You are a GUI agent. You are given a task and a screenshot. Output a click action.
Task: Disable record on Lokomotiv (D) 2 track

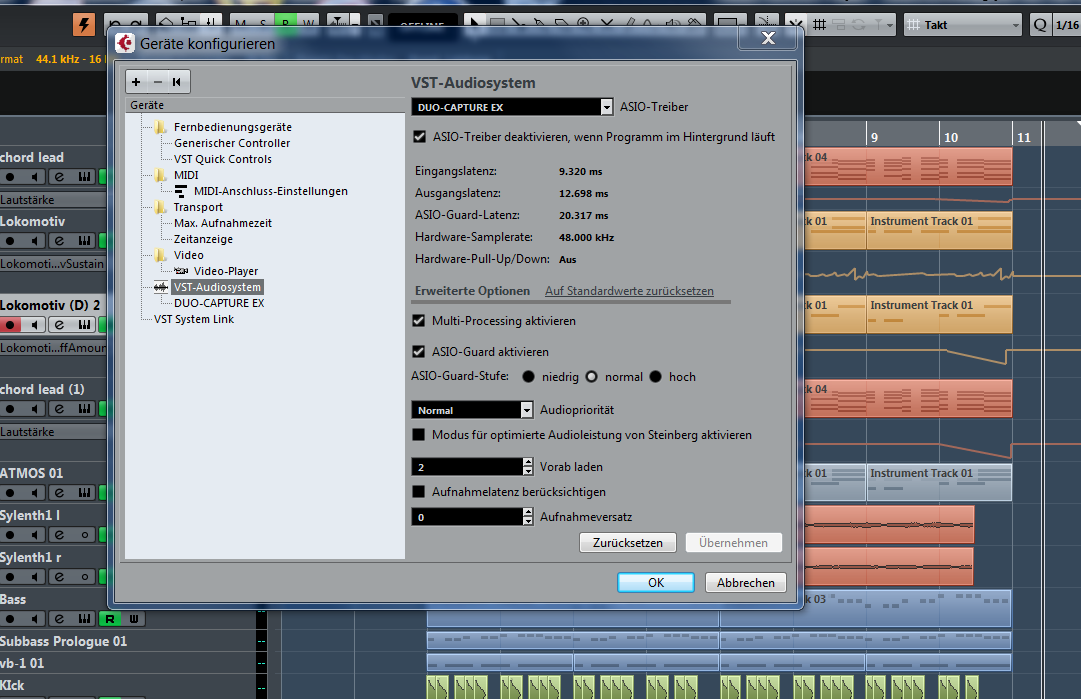point(10,325)
